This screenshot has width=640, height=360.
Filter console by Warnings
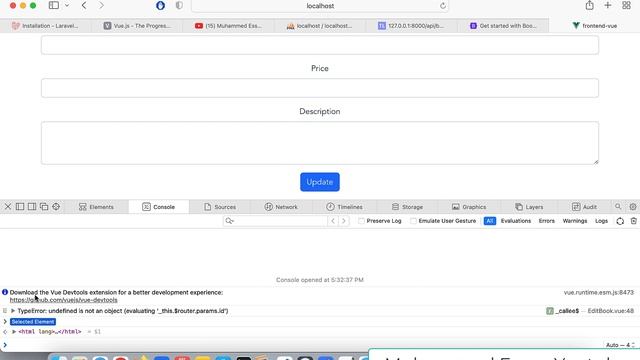[x=575, y=221]
